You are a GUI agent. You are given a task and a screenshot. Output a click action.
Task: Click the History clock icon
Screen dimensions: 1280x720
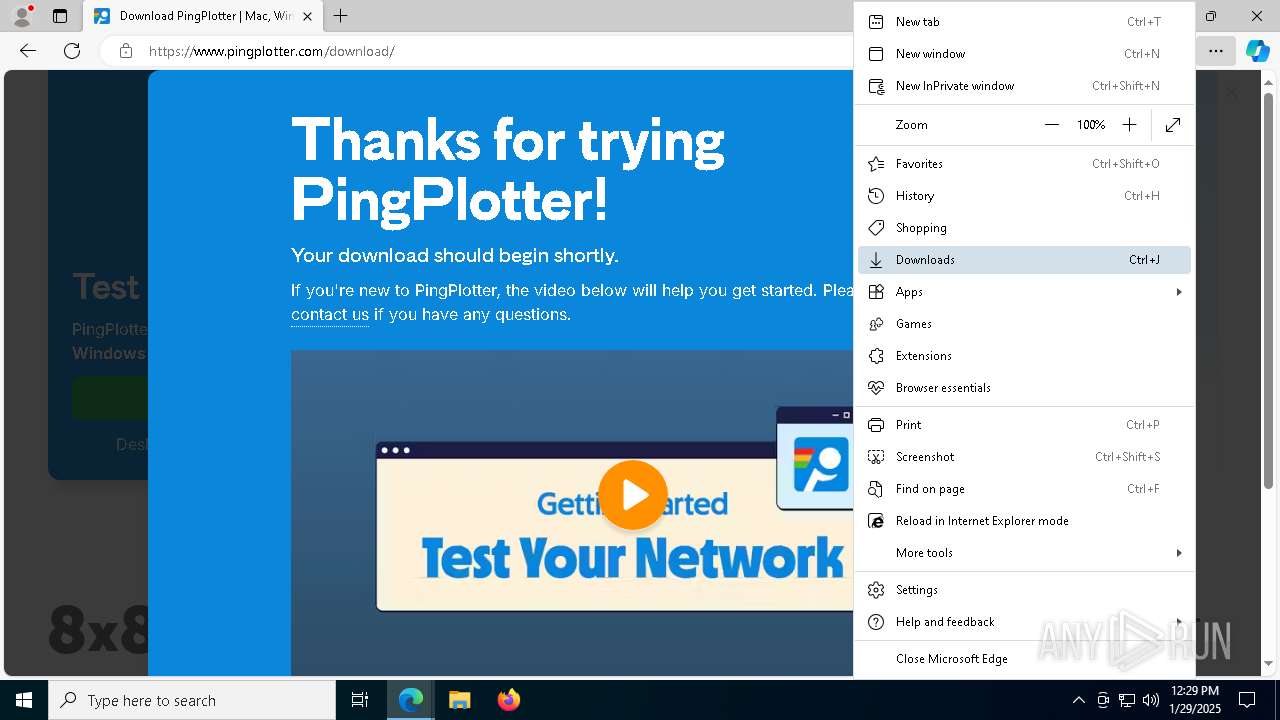pyautogui.click(x=876, y=196)
